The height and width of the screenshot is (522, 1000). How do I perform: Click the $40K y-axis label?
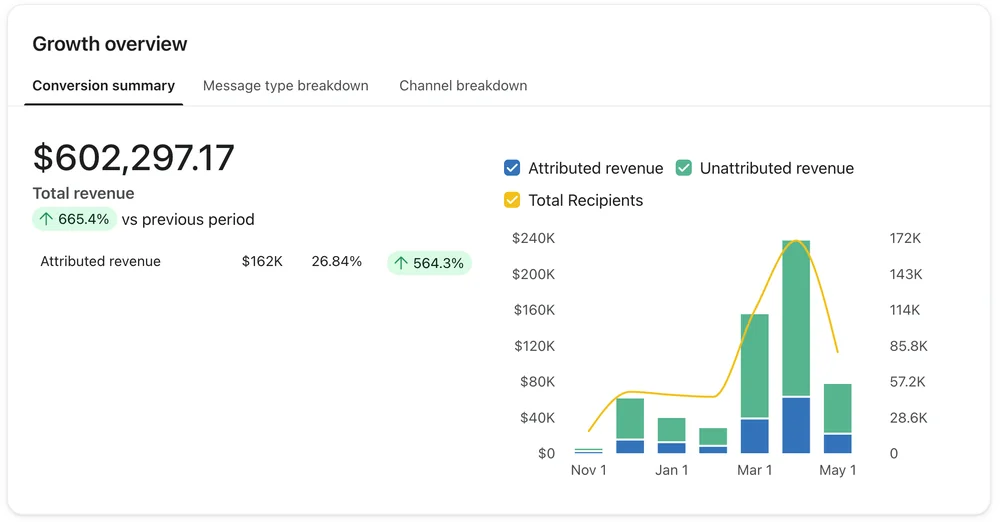[538, 417]
